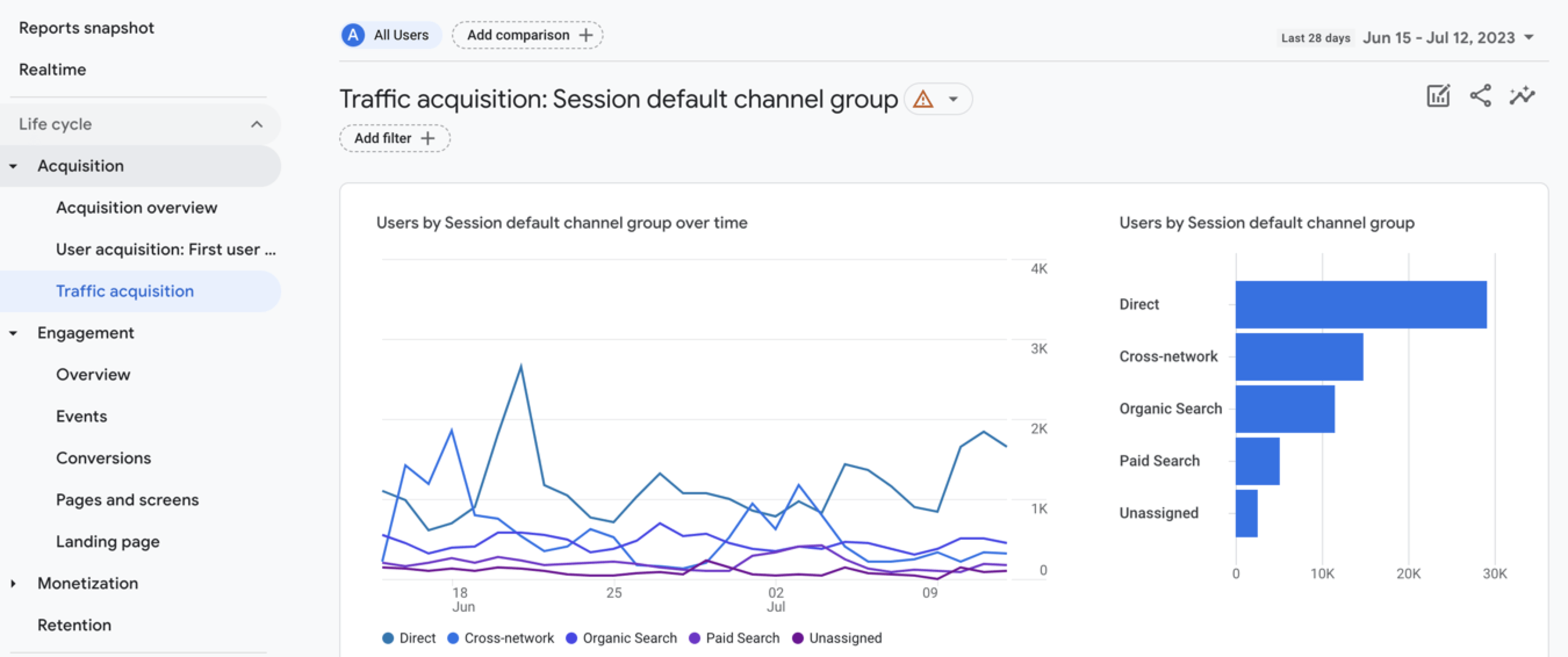
Task: Collapse the Acquisition tree arrow
Action: coord(13,166)
